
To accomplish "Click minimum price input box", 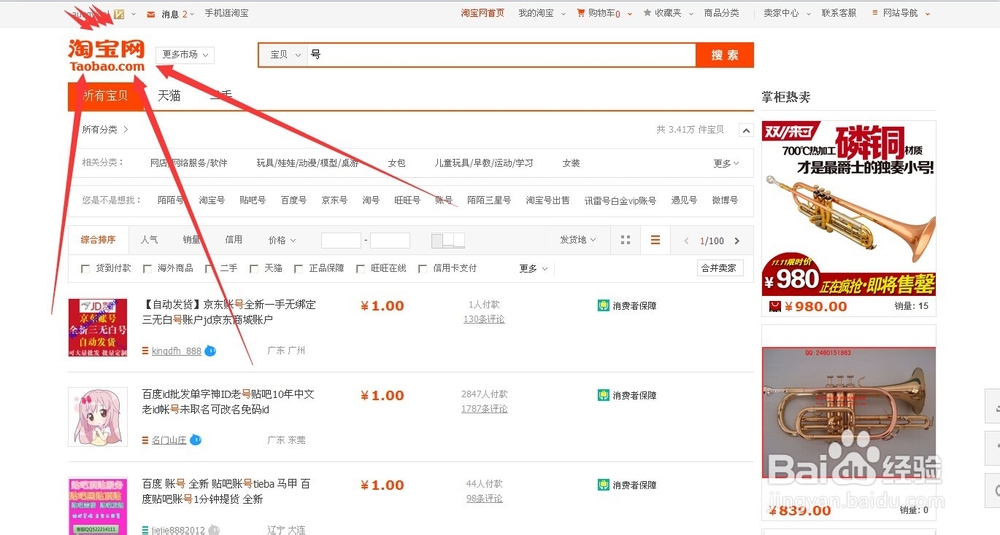I will point(341,240).
